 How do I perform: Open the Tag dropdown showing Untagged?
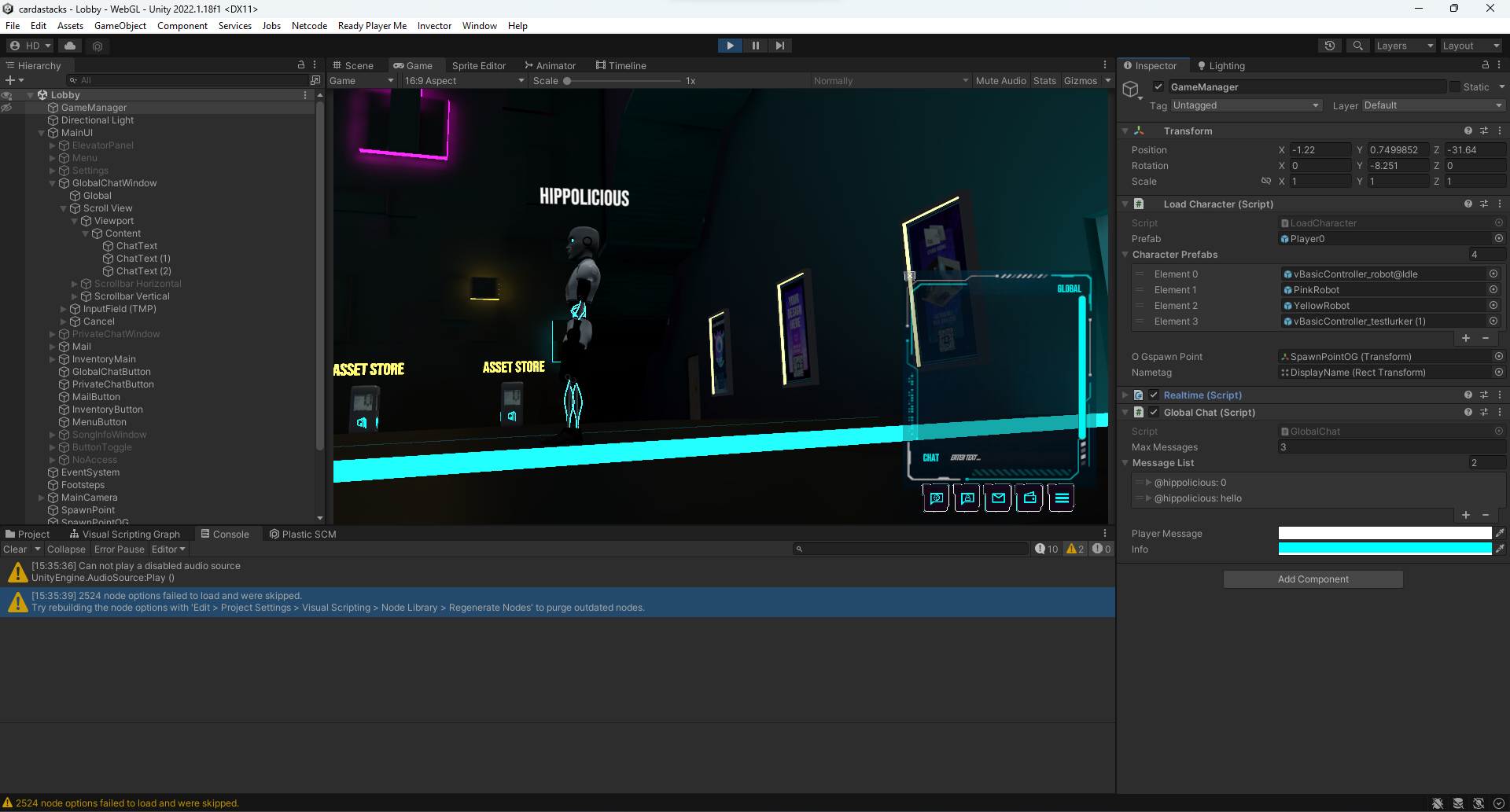[1246, 105]
